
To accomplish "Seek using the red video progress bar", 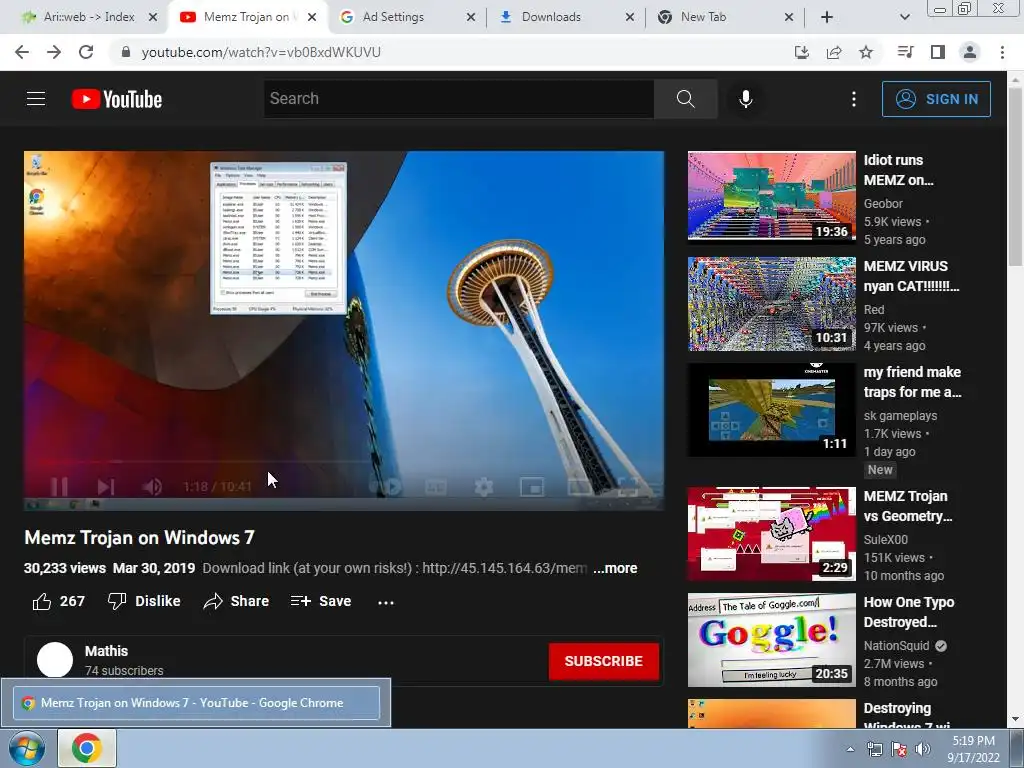I will click(344, 462).
